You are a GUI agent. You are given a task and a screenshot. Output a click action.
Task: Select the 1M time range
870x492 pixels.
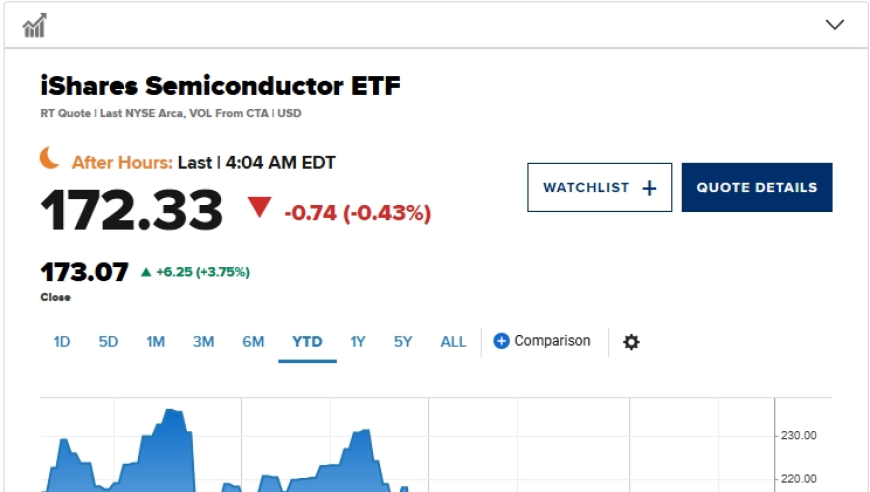coord(155,342)
